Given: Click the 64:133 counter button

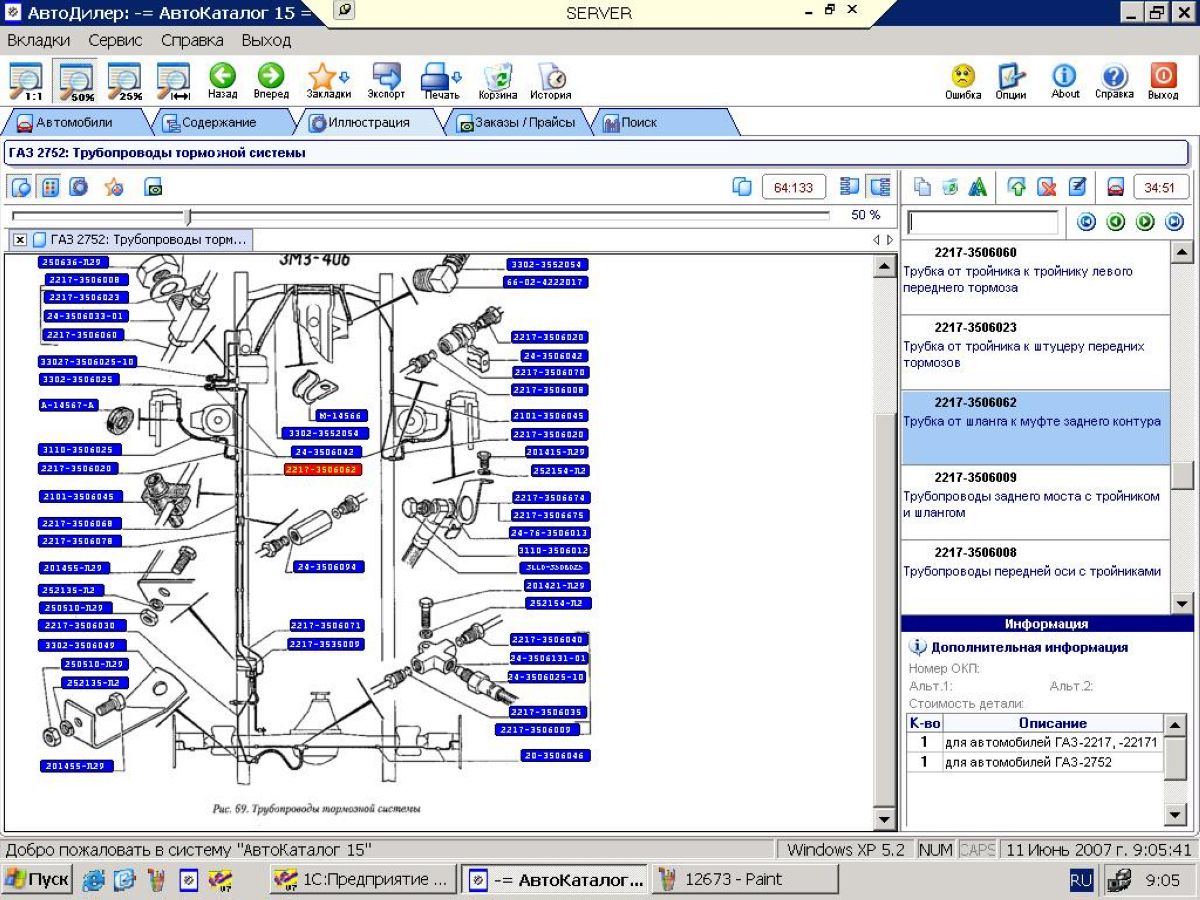Looking at the screenshot, I should tap(794, 187).
